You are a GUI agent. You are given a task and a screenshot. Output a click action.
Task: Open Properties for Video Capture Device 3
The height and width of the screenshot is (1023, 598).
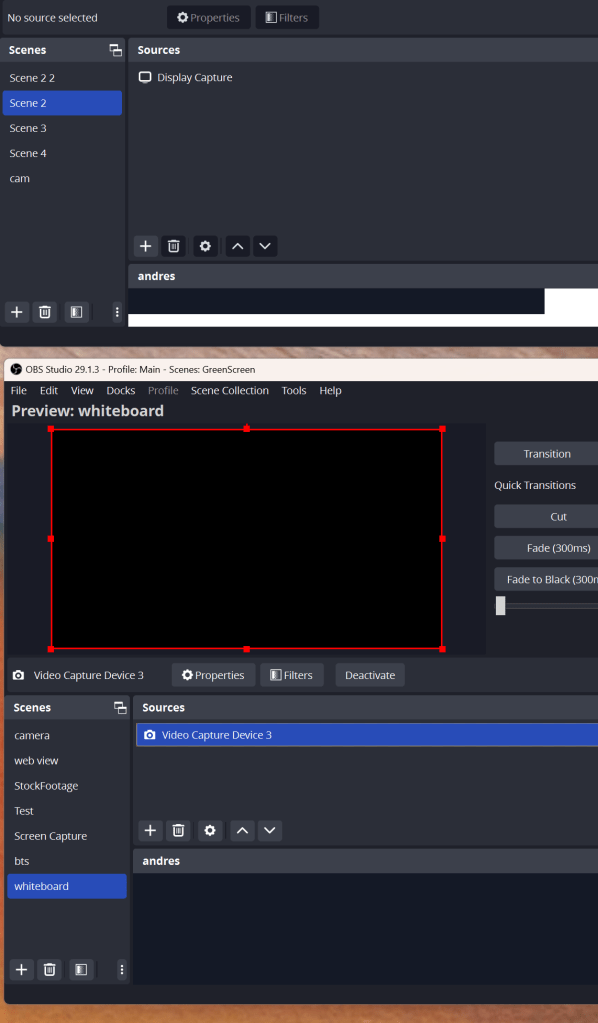213,675
